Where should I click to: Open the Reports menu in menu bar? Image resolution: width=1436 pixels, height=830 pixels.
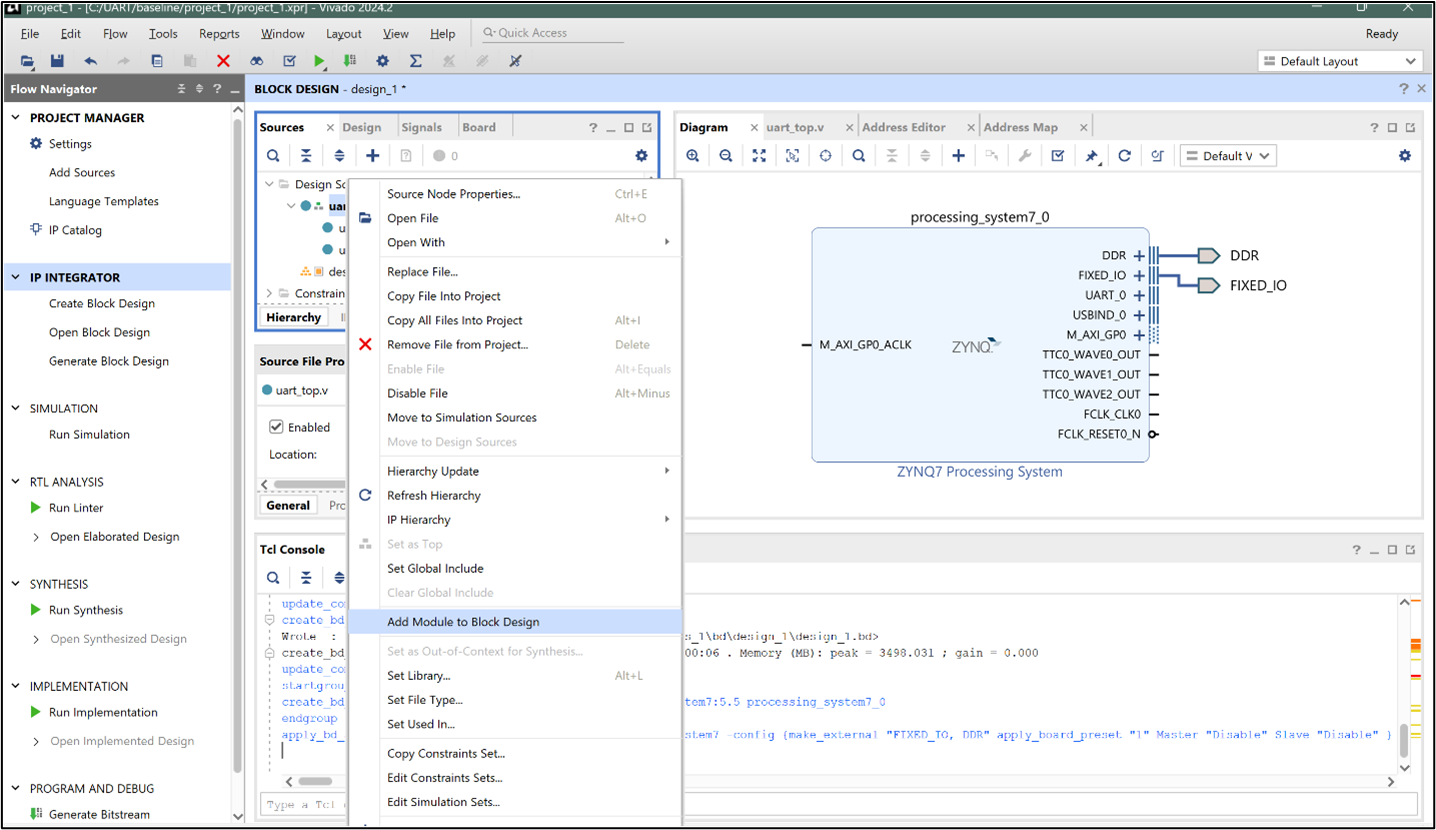[219, 34]
